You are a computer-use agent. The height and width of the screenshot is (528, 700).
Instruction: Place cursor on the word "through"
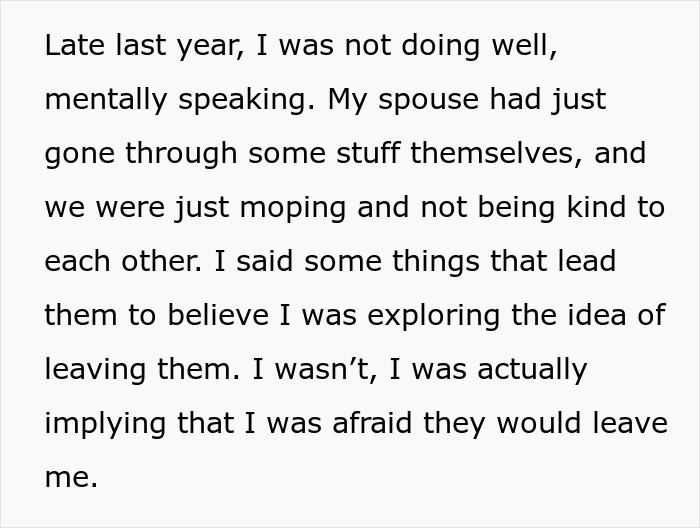(179, 154)
